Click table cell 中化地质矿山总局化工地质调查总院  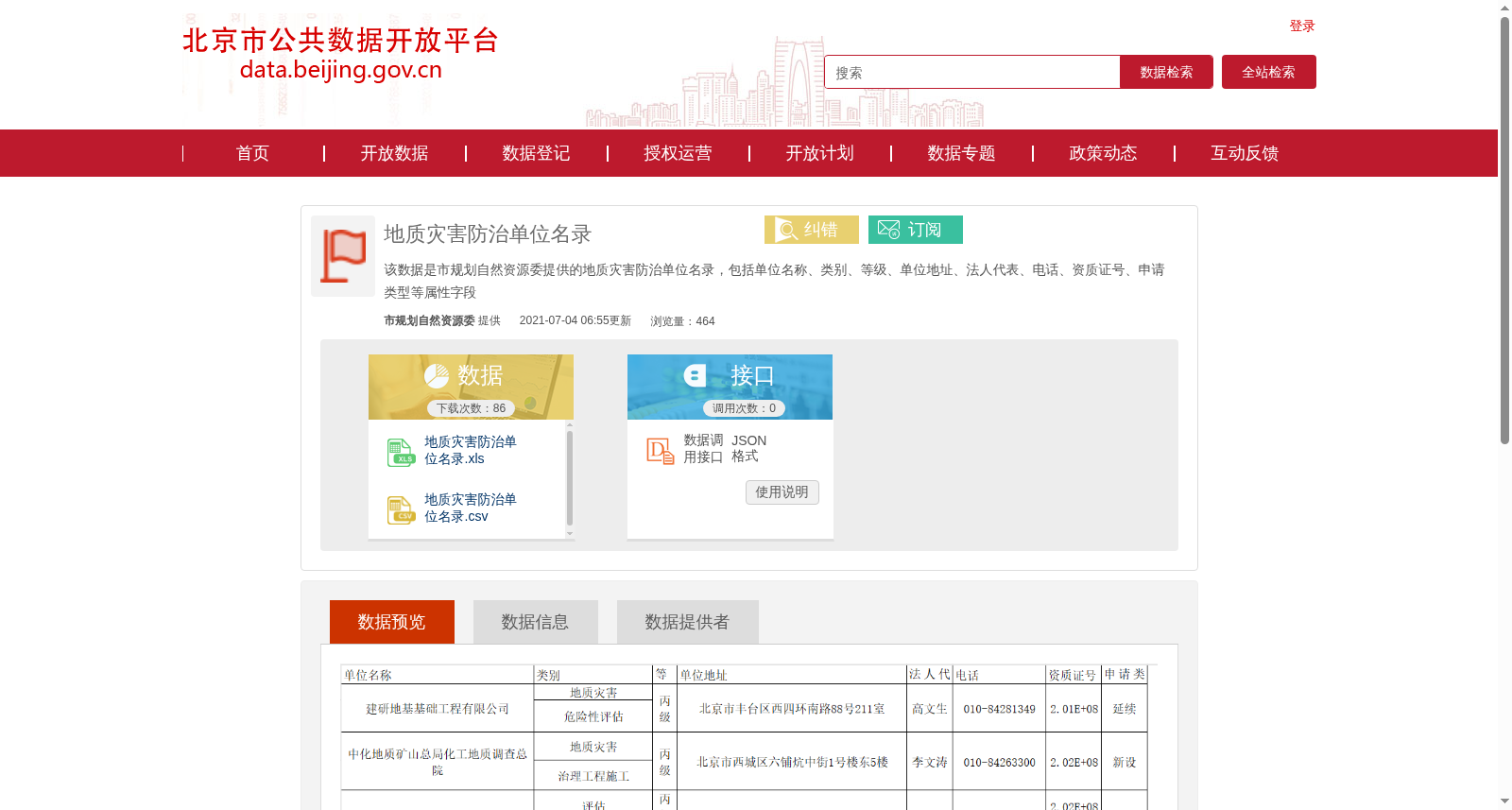click(x=438, y=762)
